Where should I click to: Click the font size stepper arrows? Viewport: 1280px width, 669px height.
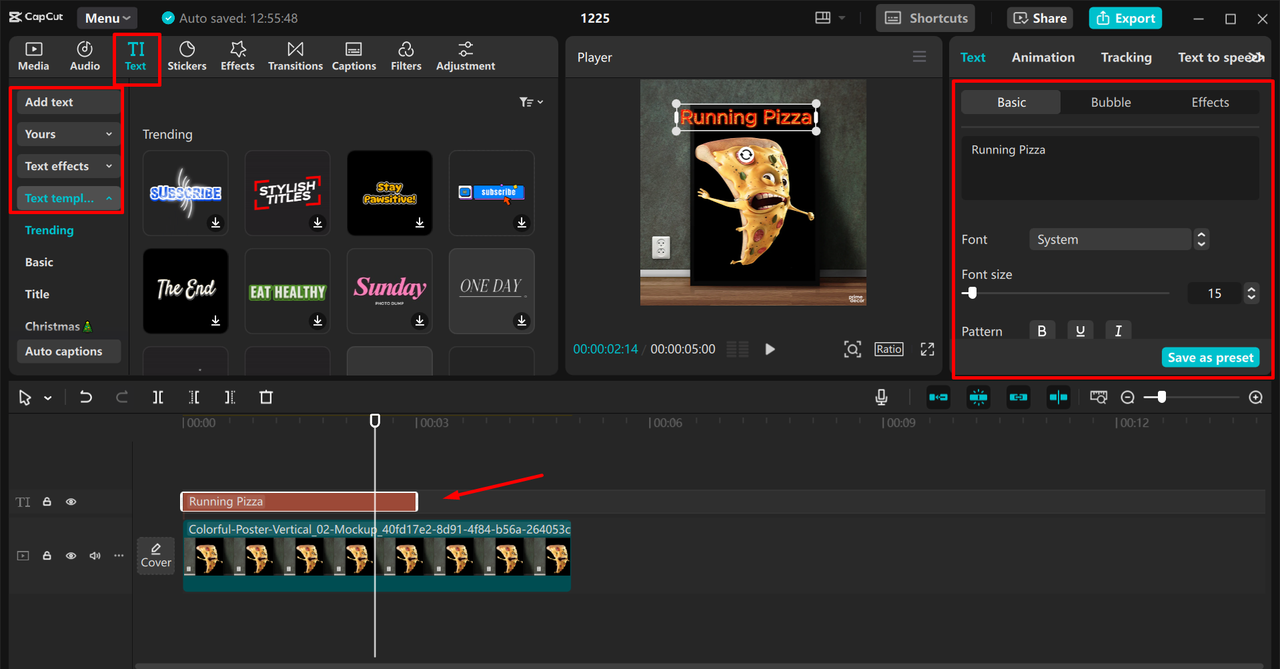tap(1251, 293)
